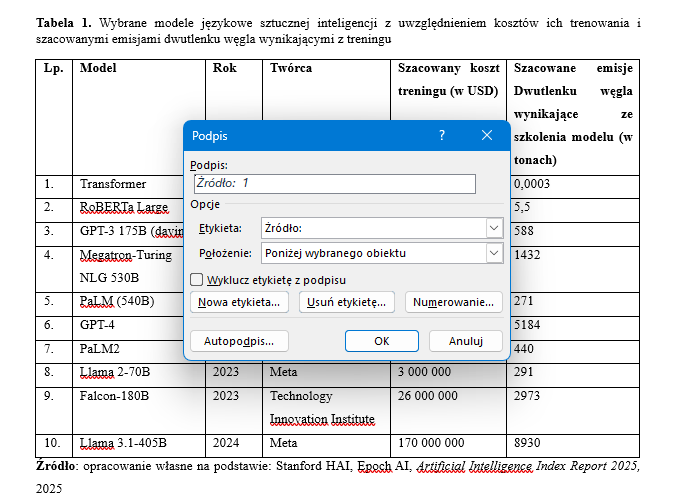Select the 'Falcon-180B' model cell
Screen dimensions: 695x501
tap(114, 396)
